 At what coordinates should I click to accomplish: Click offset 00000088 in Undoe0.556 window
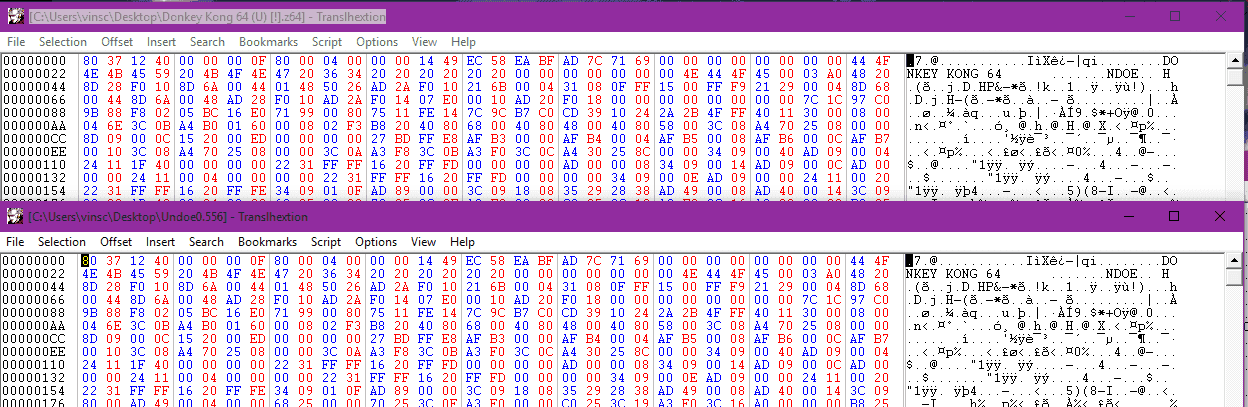pyautogui.click(x=33, y=313)
